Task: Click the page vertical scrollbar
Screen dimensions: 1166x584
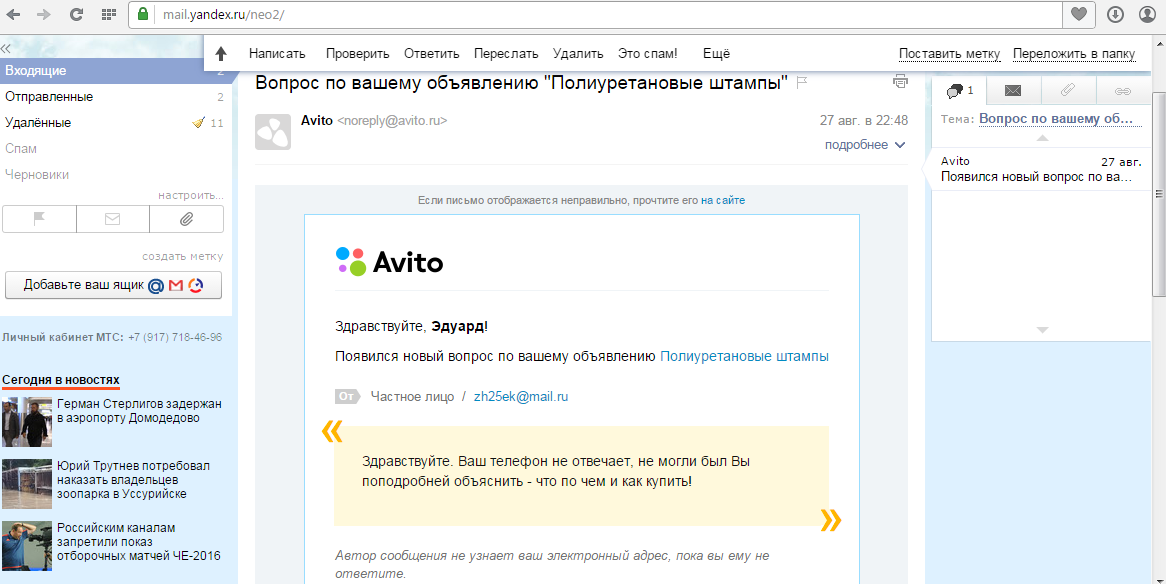Action: (1159, 193)
